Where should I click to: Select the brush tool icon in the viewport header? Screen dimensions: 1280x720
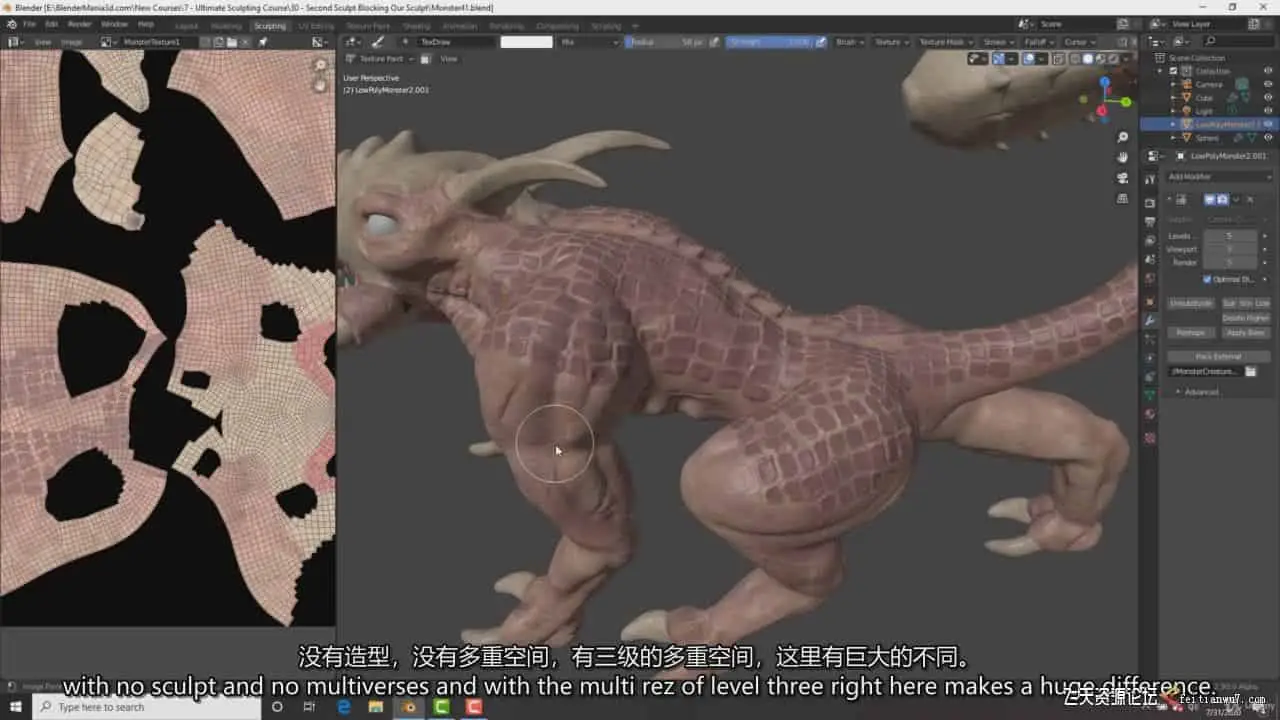tap(378, 42)
